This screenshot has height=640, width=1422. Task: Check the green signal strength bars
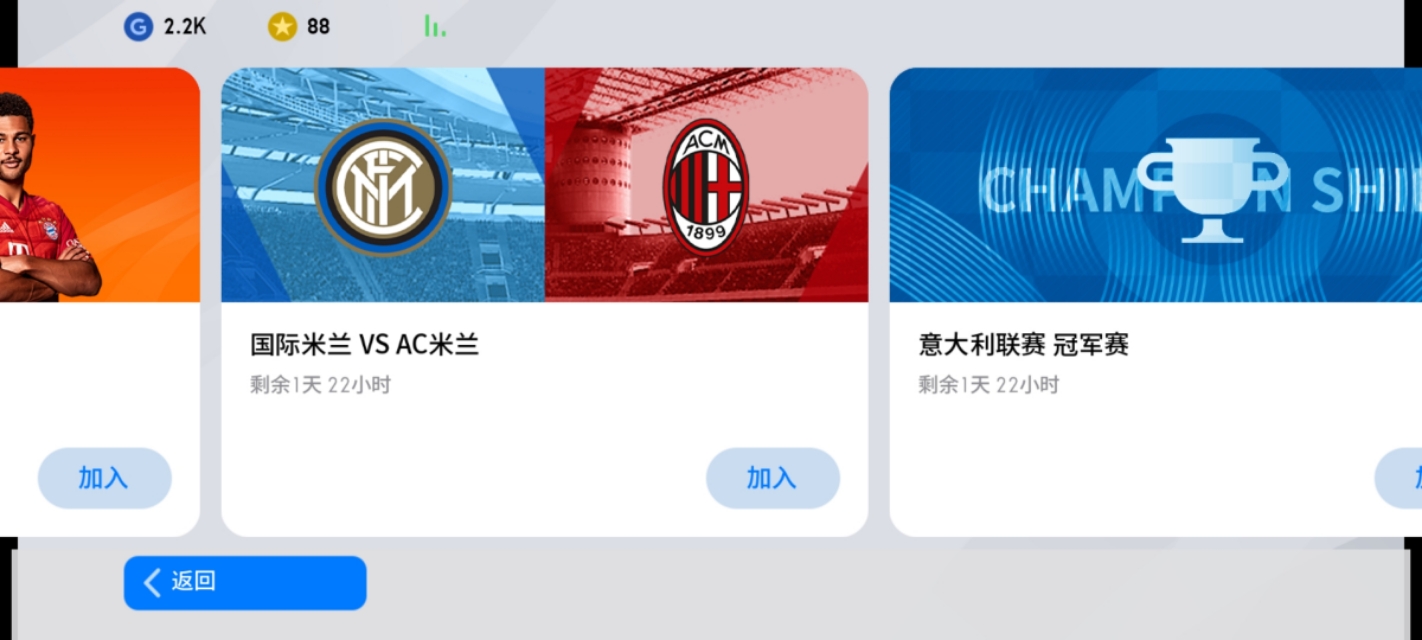[x=435, y=26]
